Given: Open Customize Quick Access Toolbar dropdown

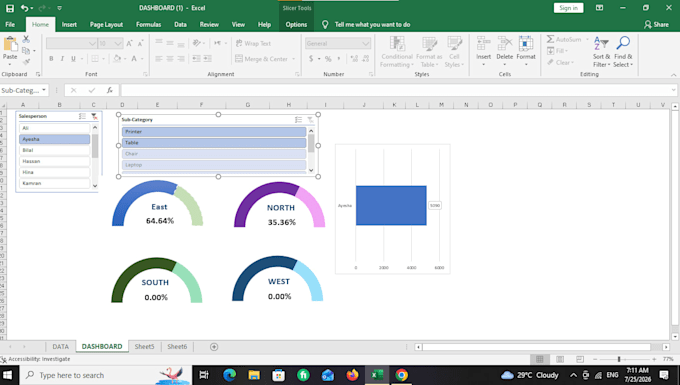Looking at the screenshot, I should 59,8.
